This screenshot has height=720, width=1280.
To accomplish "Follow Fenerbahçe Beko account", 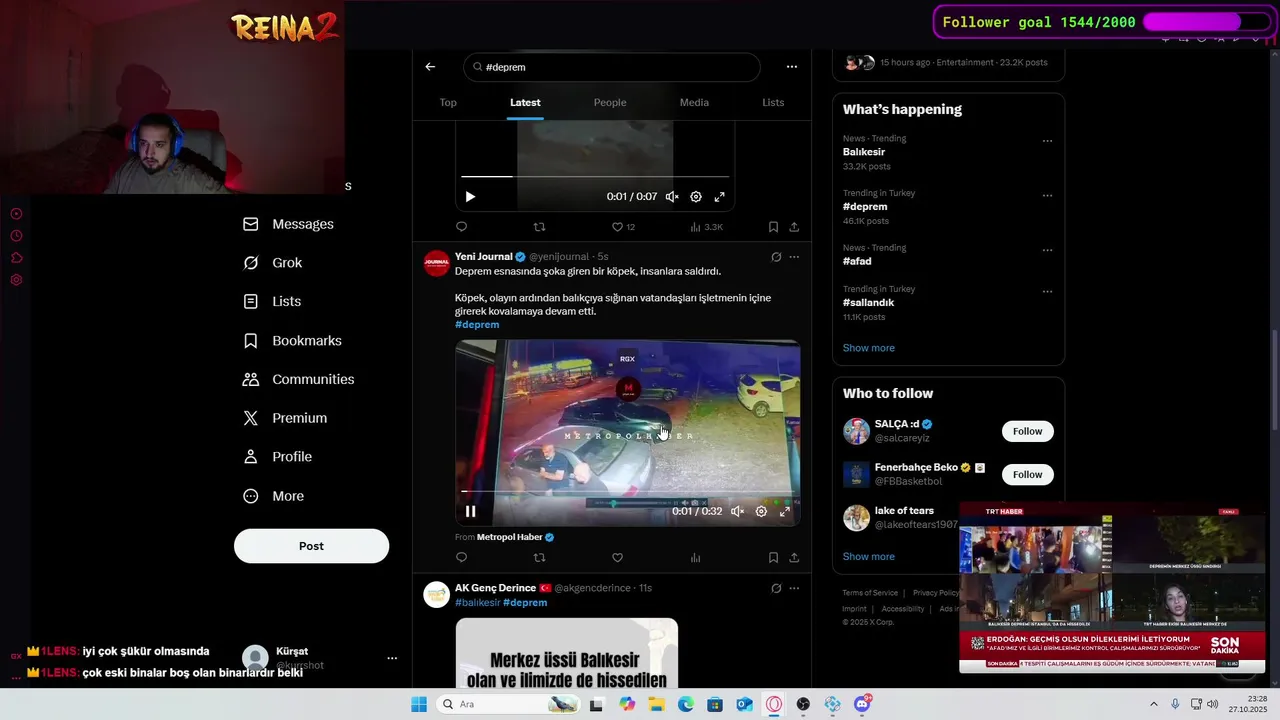I will [1027, 474].
